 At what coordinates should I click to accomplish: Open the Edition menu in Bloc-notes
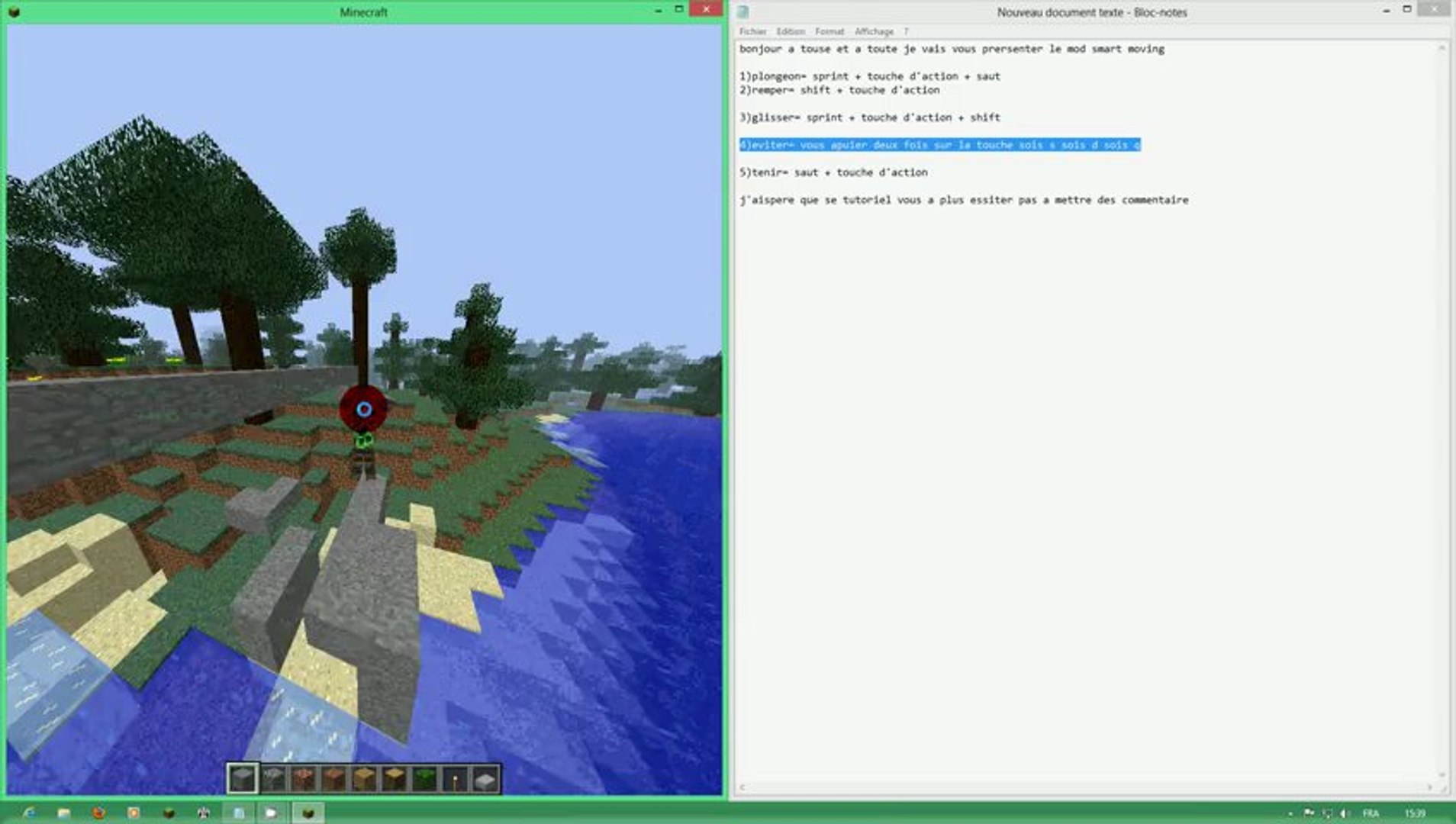pyautogui.click(x=791, y=31)
